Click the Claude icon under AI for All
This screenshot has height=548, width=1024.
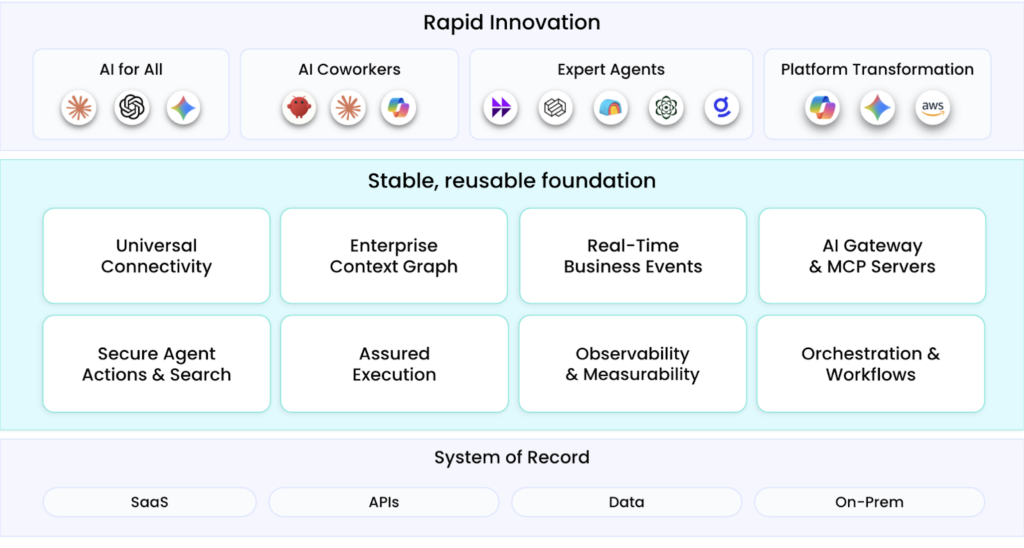(79, 108)
